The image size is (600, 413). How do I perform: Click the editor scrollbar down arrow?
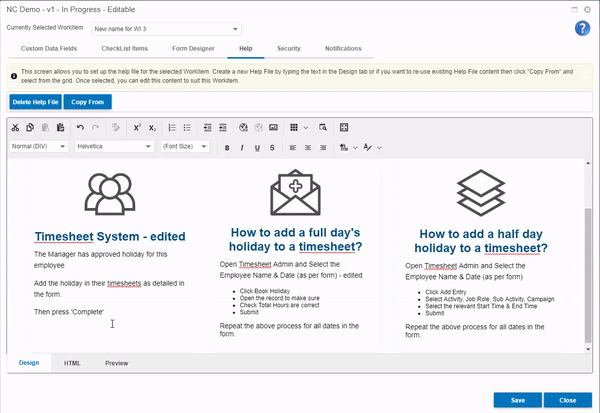click(588, 349)
